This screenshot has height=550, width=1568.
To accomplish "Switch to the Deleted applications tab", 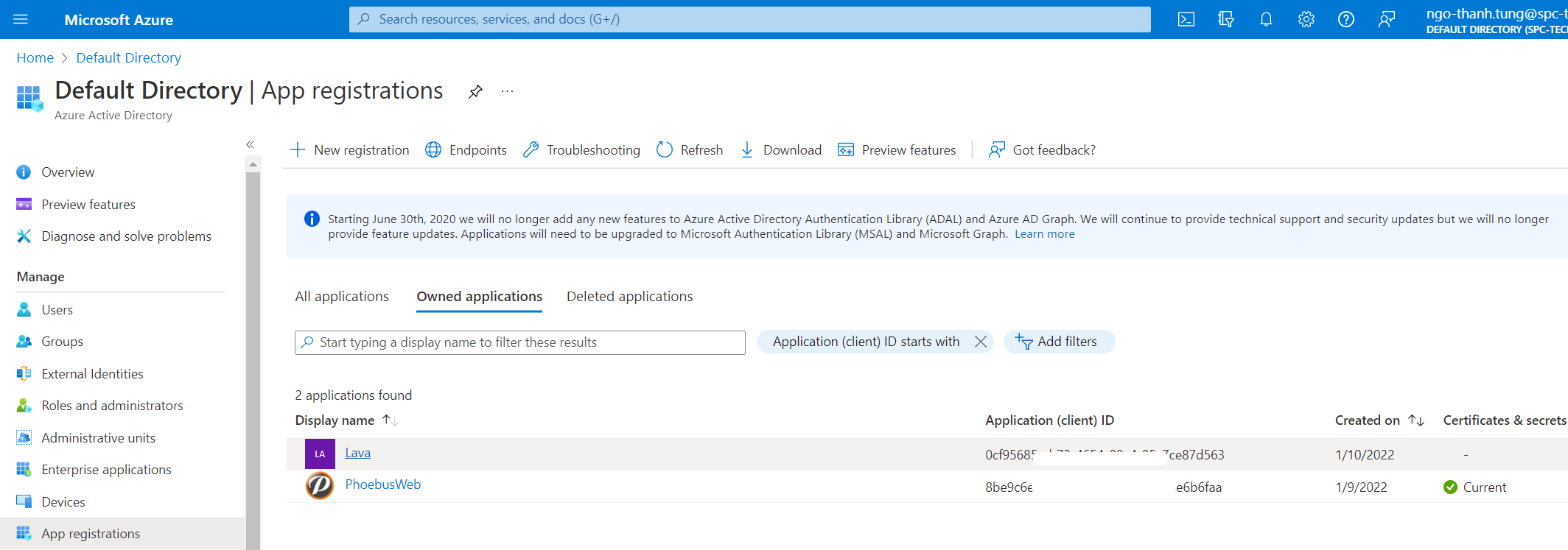I will coord(629,296).
